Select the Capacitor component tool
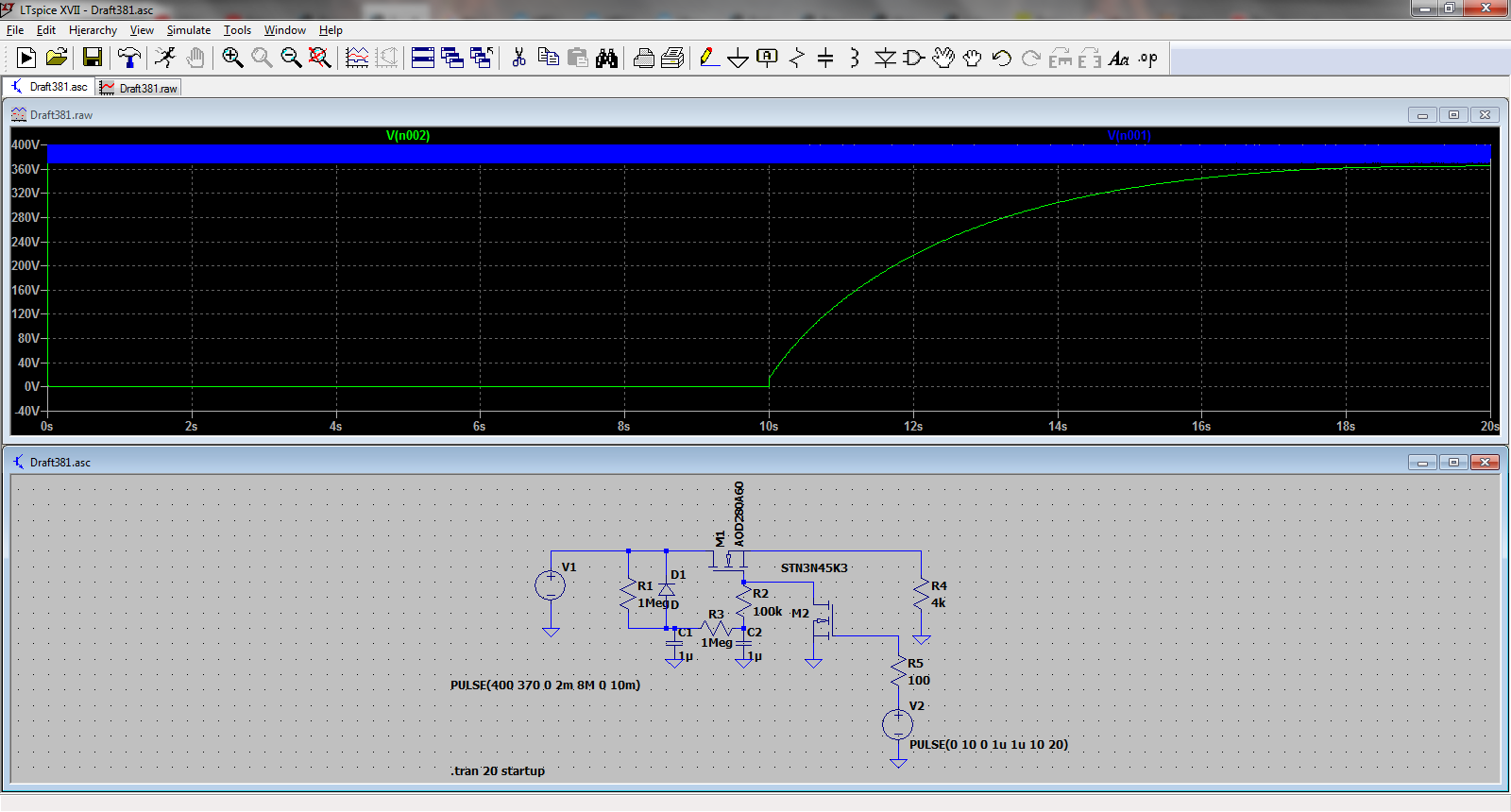 click(825, 59)
